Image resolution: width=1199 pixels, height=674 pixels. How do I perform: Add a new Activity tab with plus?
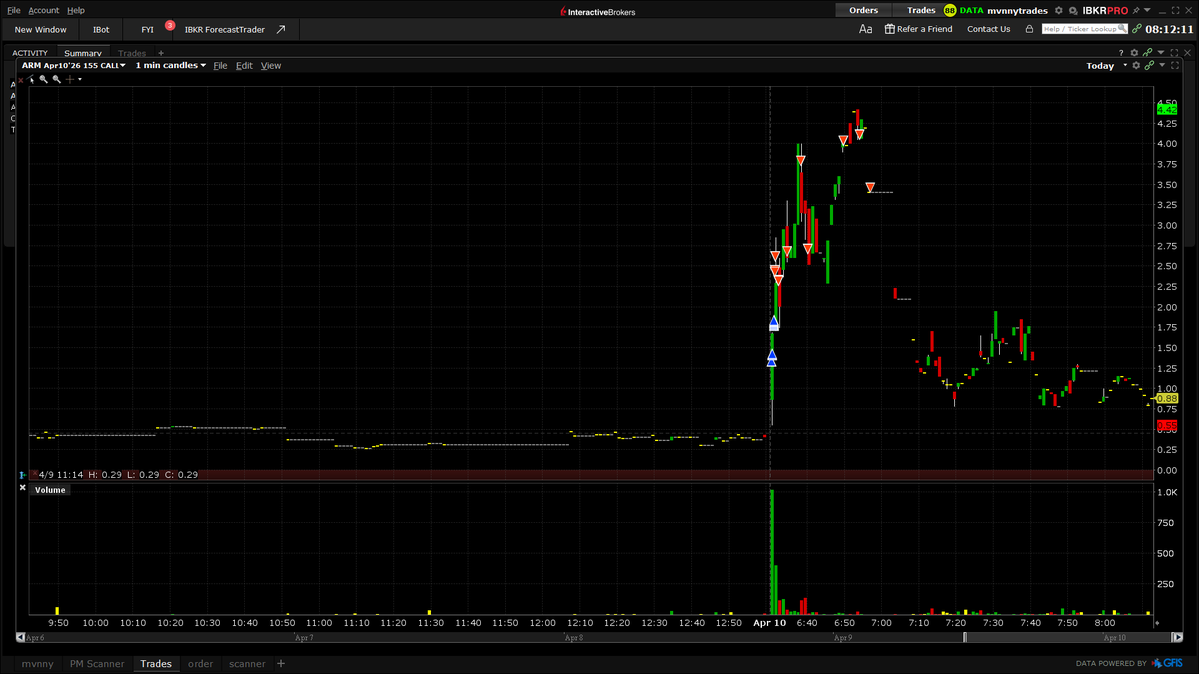tap(161, 54)
